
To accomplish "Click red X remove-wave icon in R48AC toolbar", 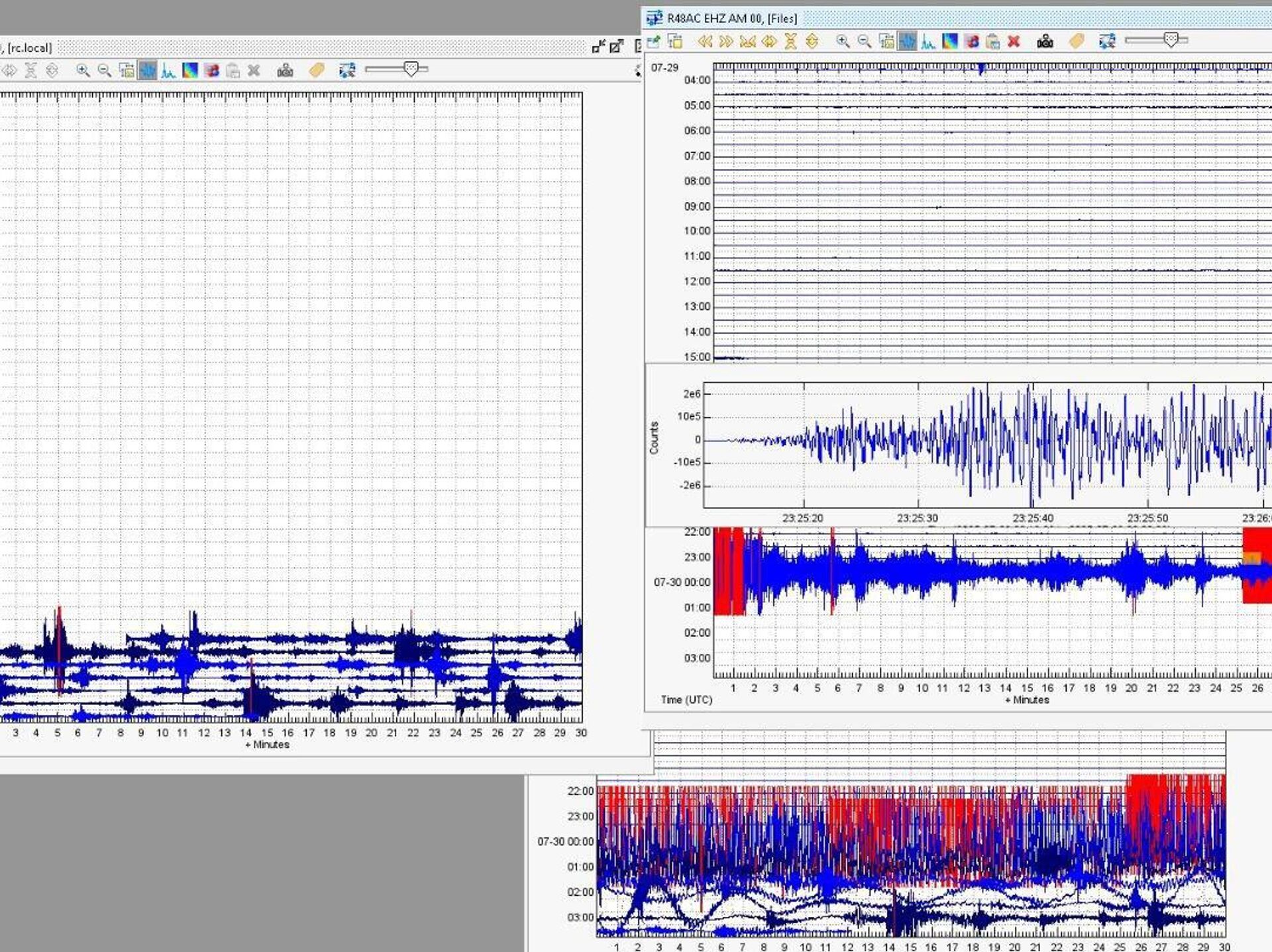I will [x=1014, y=42].
